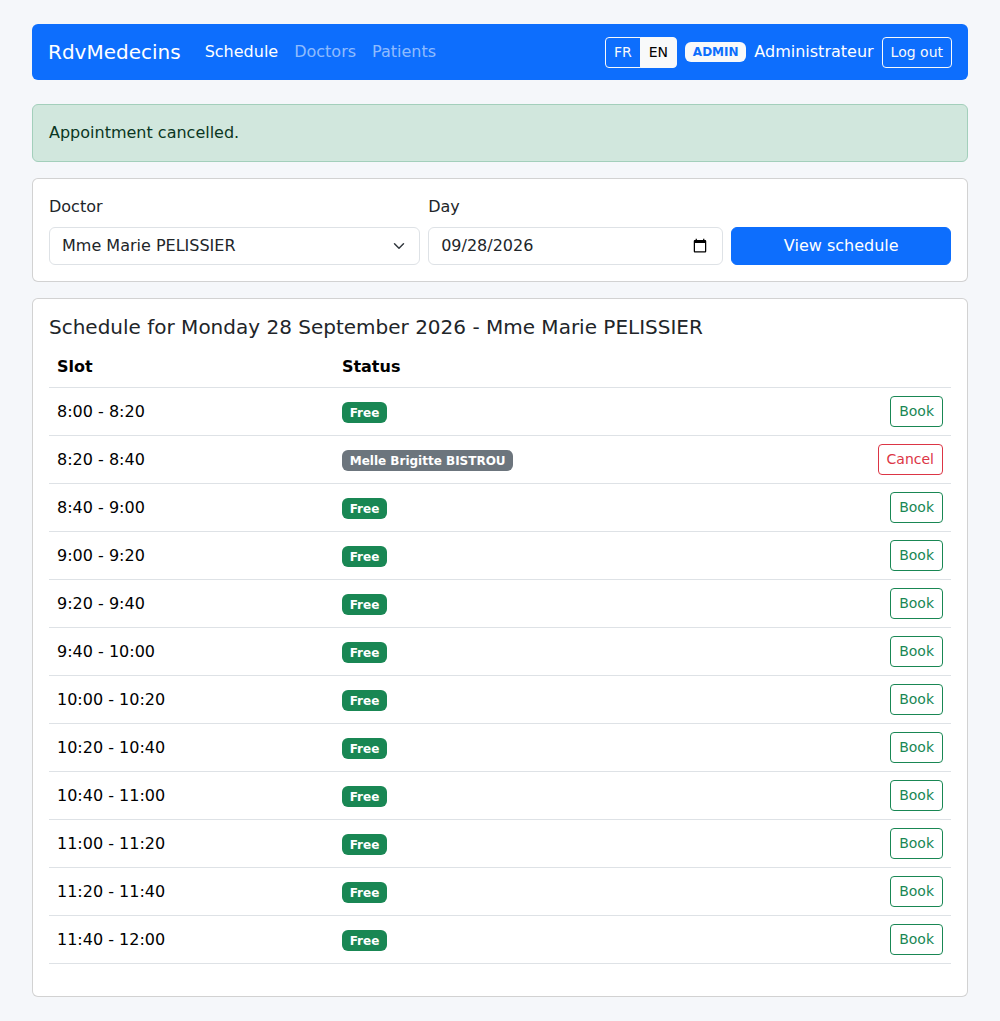Click the Administrateur user name
This screenshot has width=1000, height=1021.
coord(814,51)
